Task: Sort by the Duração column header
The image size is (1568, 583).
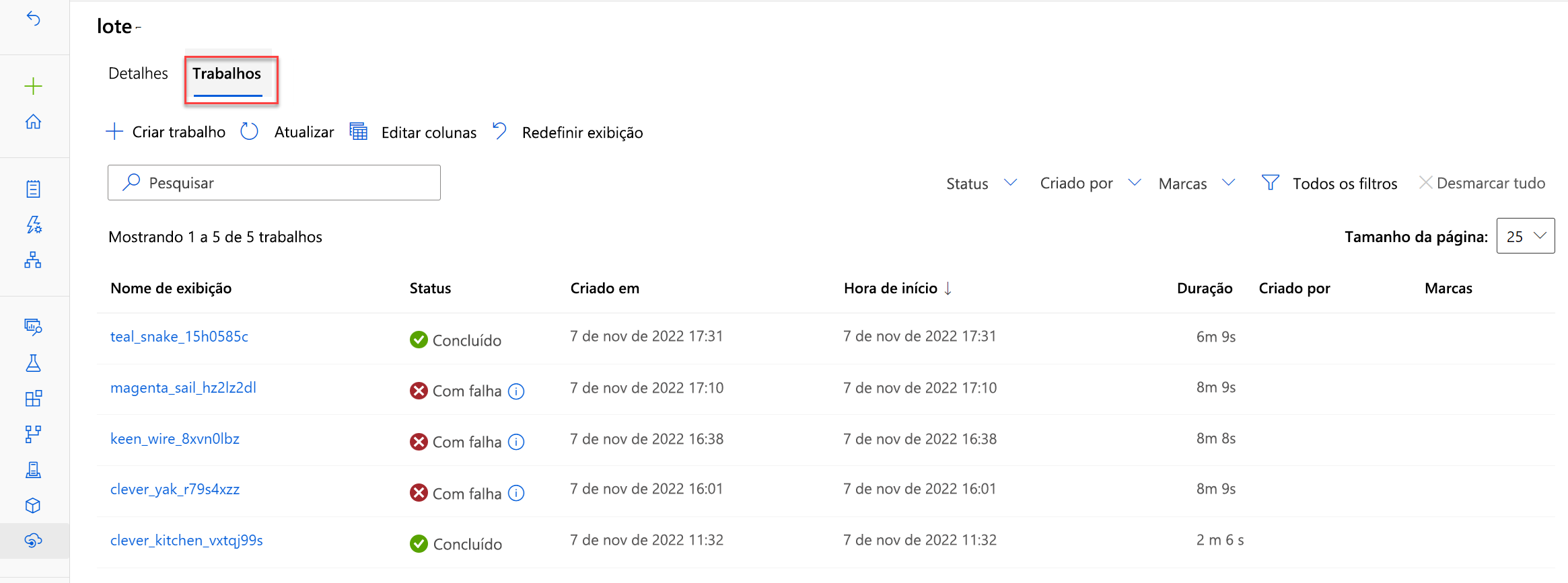Action: (x=1205, y=288)
